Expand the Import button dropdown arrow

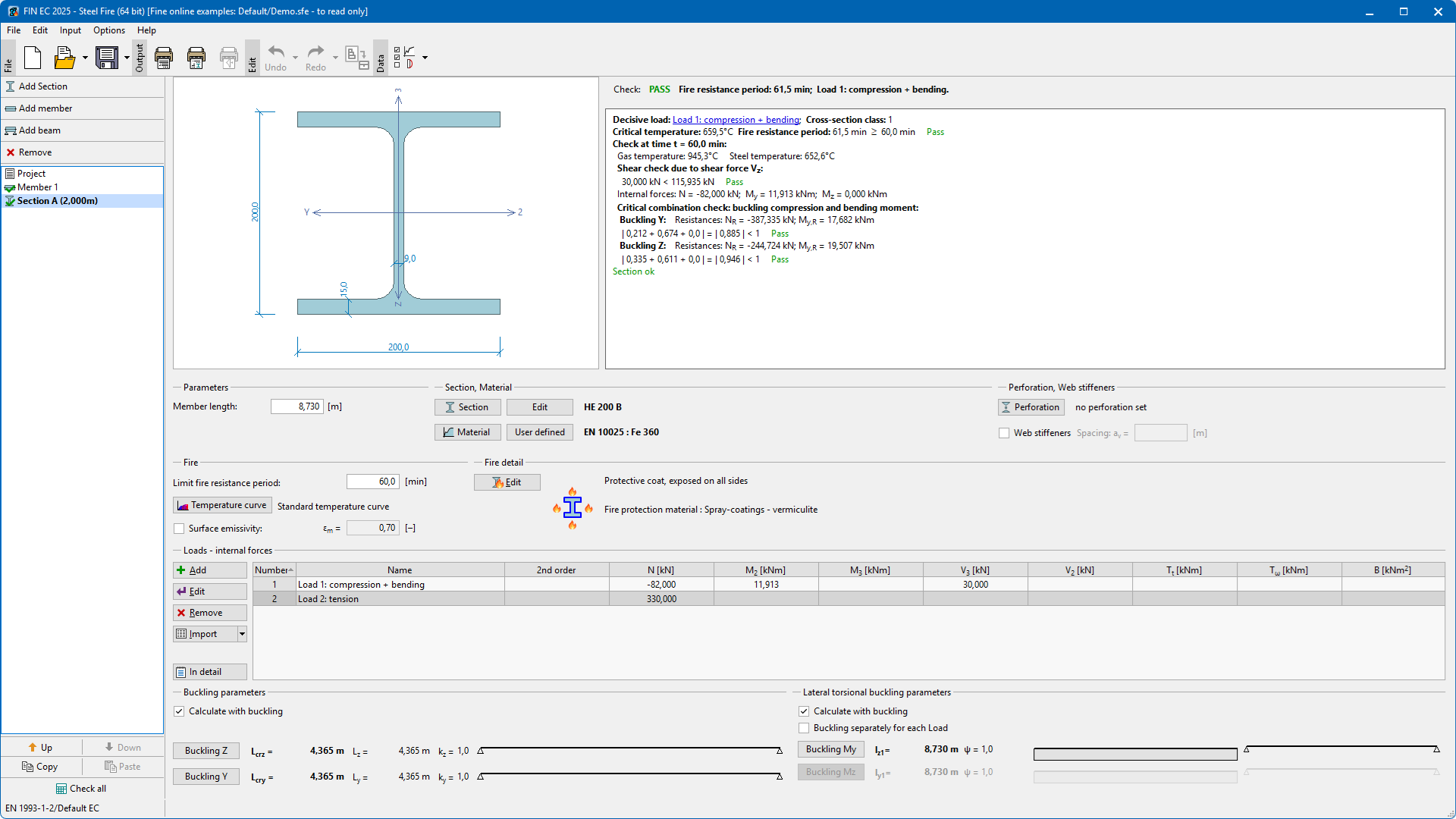click(242, 634)
